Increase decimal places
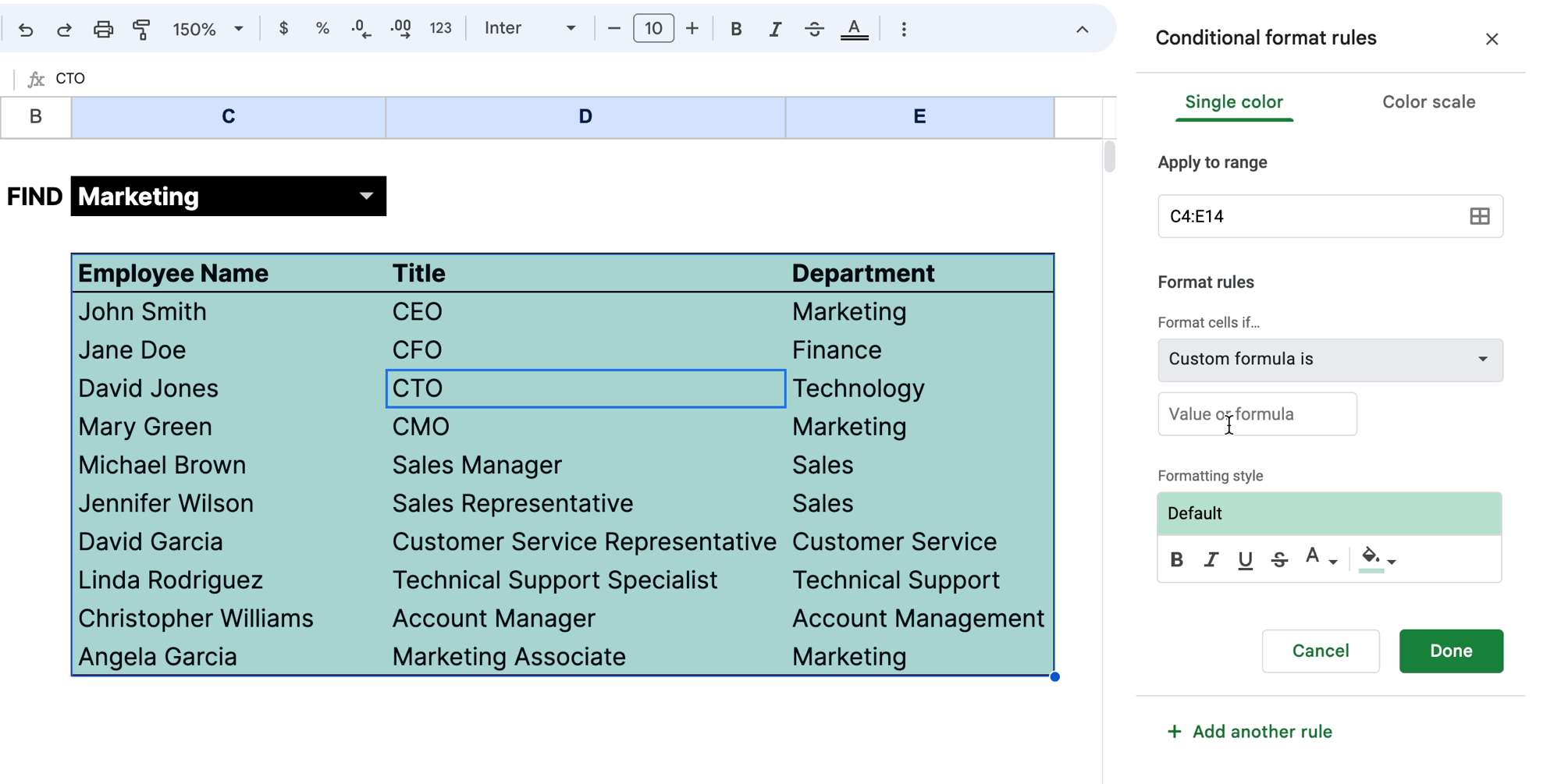This screenshot has width=1561, height=784. (x=401, y=29)
